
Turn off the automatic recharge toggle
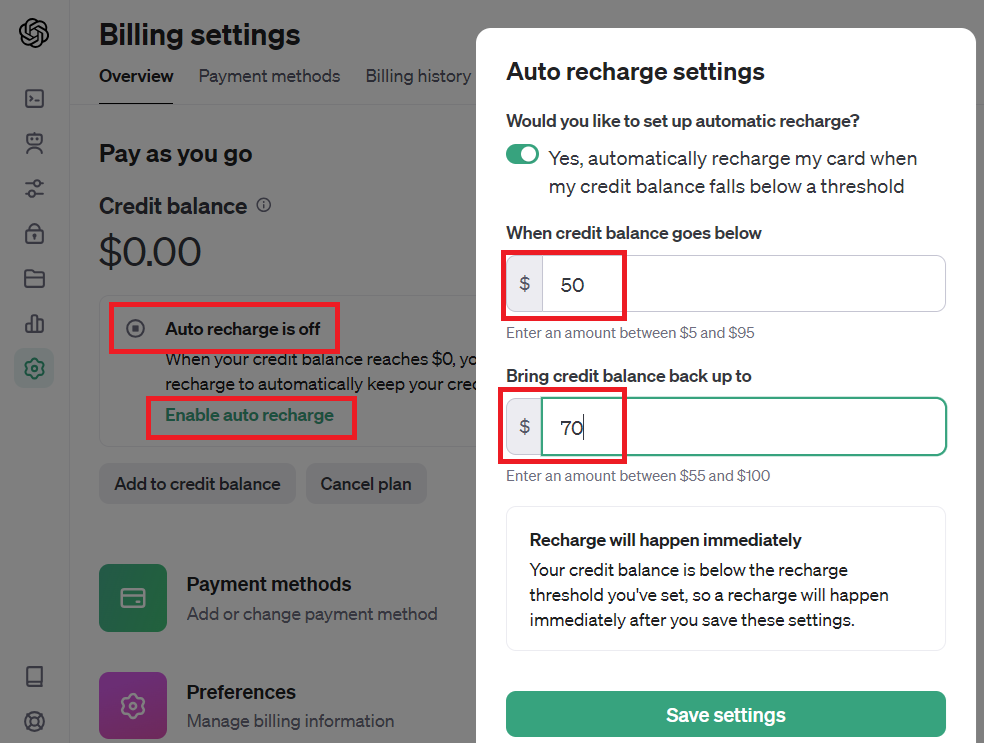[x=522, y=155]
